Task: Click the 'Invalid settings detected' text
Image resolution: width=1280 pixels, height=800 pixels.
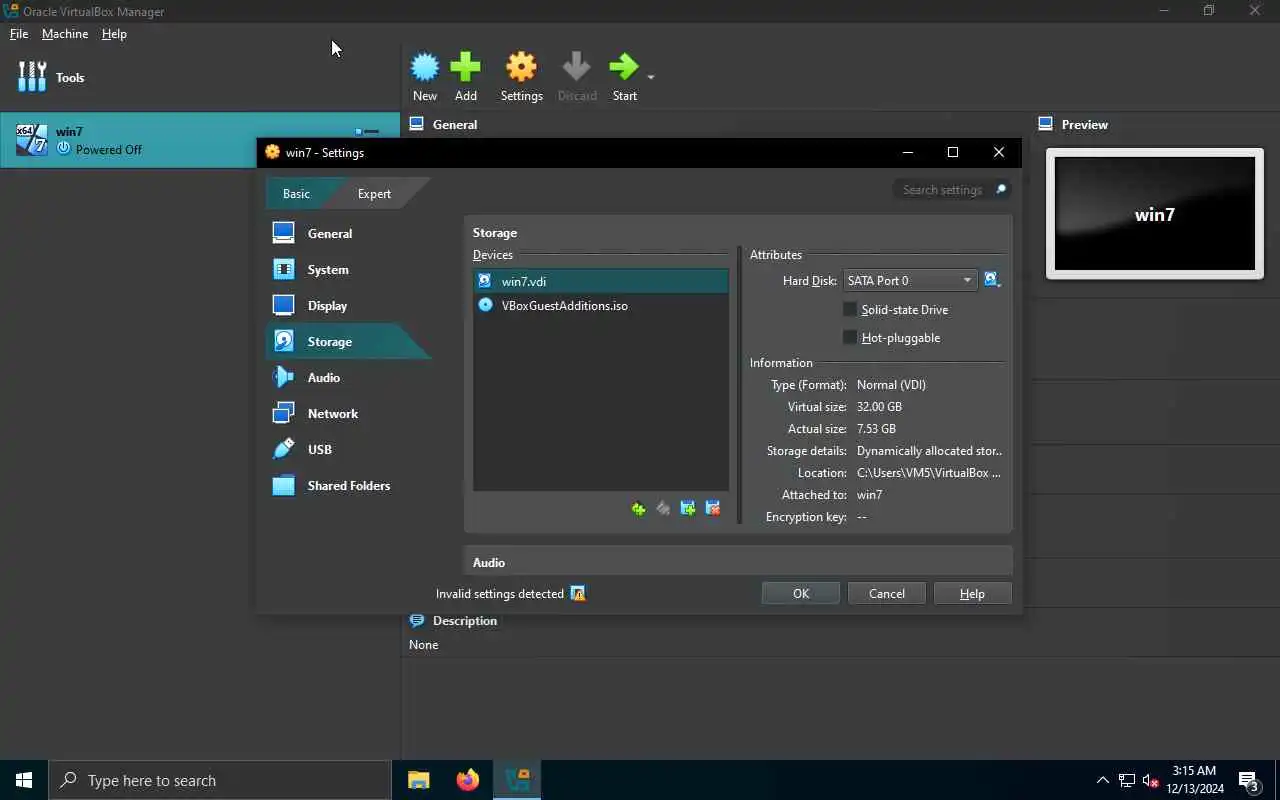Action: [500, 593]
